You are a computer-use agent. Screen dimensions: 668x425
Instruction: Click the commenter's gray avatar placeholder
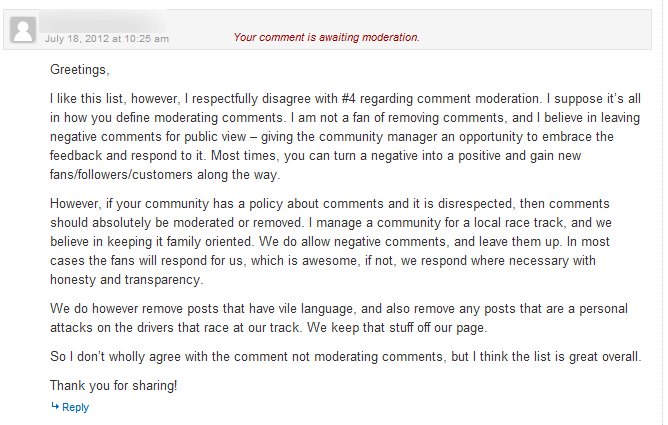(x=23, y=29)
